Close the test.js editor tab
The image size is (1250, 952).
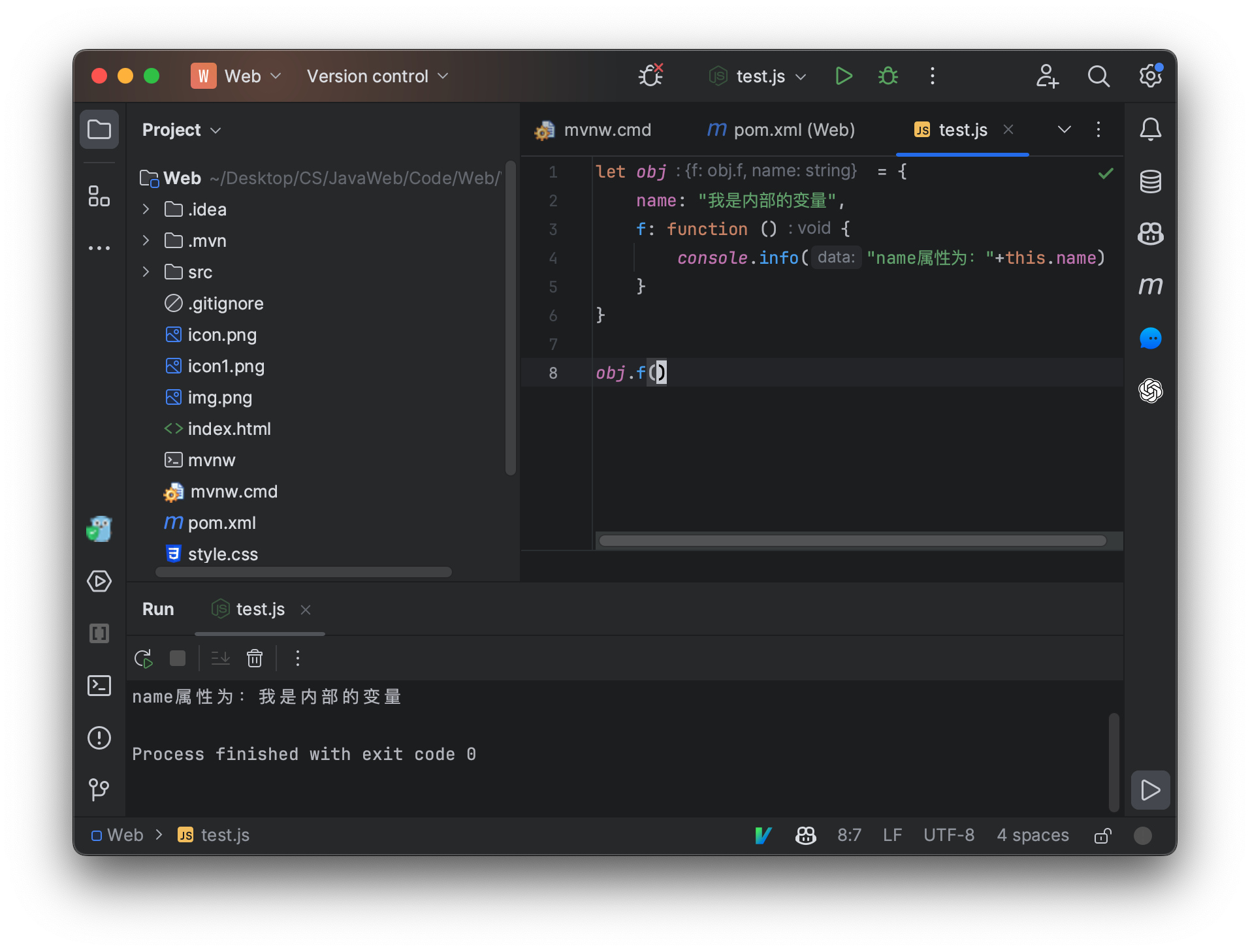point(1008,129)
